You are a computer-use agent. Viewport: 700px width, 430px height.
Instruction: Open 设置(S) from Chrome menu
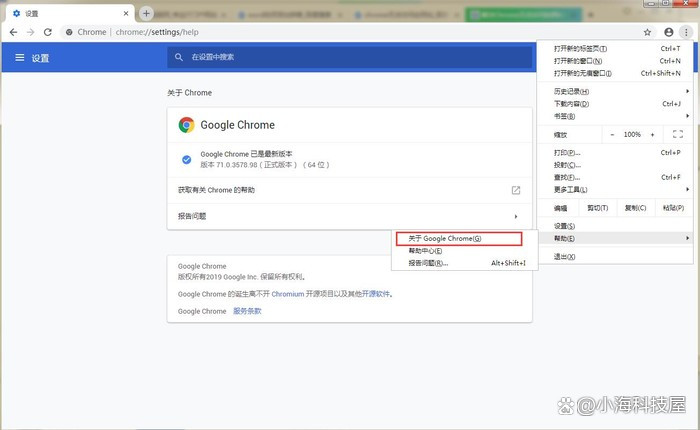[616, 226]
